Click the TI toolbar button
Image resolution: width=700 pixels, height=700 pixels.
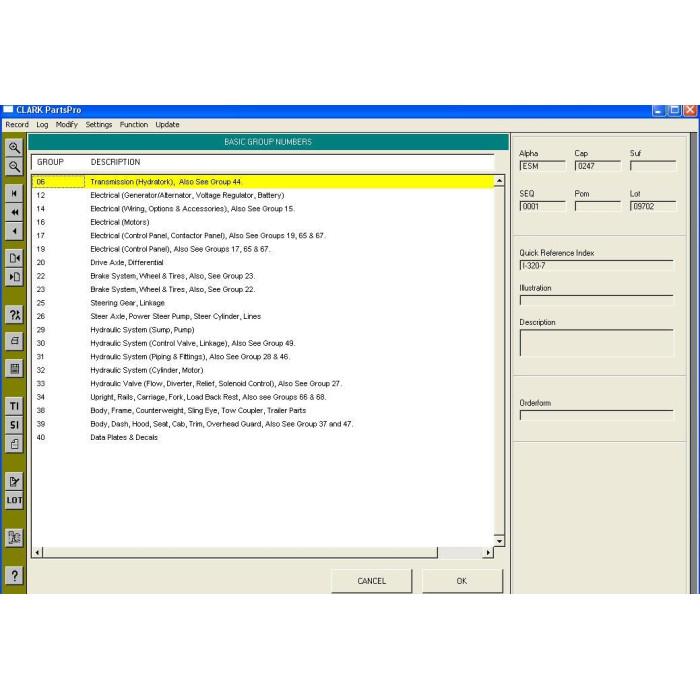coord(14,406)
